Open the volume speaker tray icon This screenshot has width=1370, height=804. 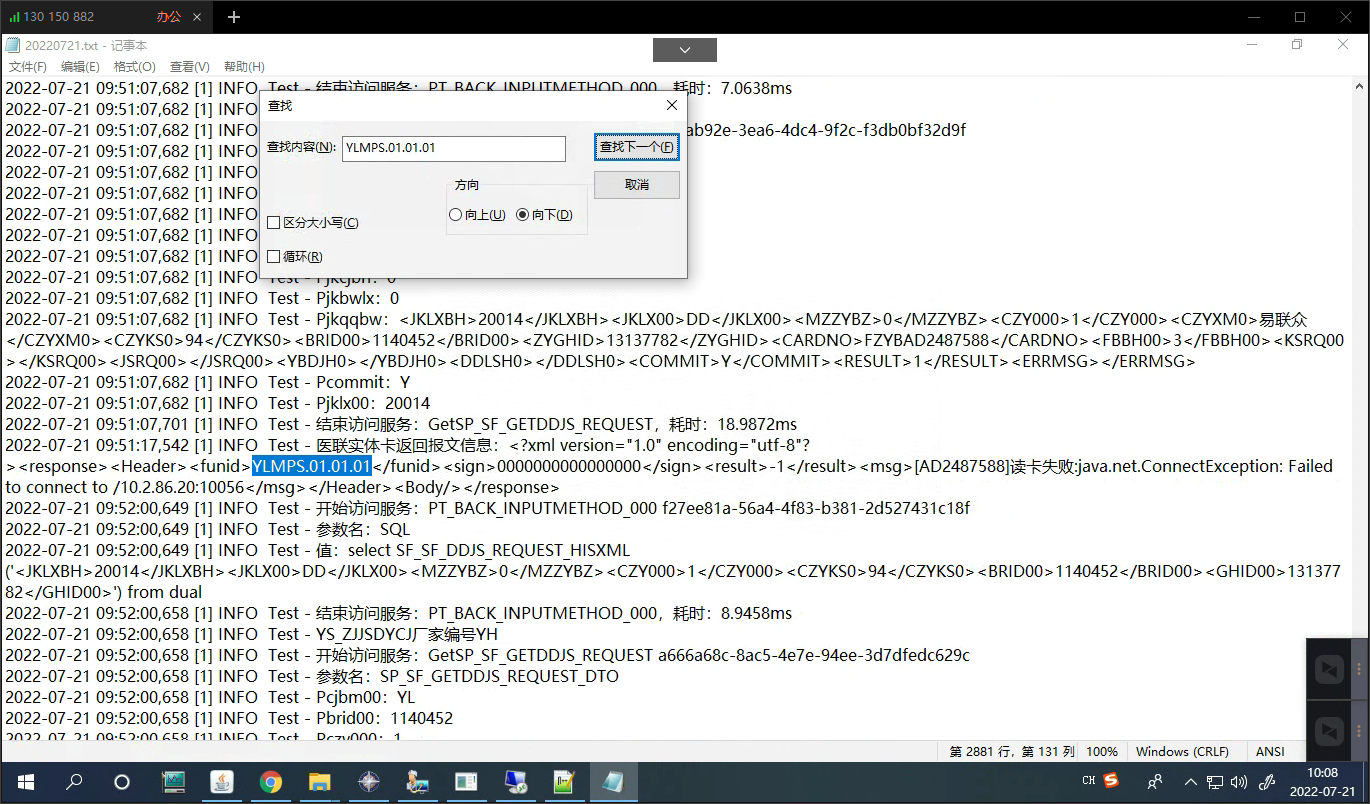[x=1239, y=782]
